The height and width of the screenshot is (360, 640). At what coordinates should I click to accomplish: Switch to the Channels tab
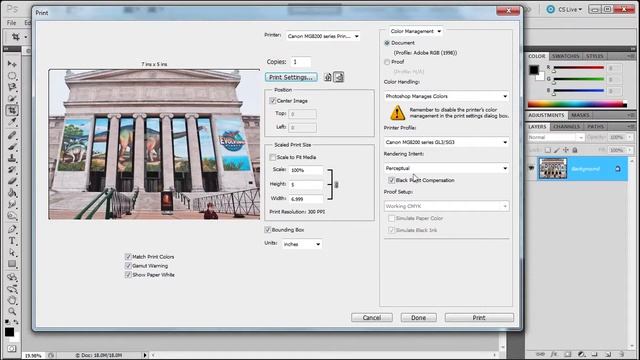[566, 127]
